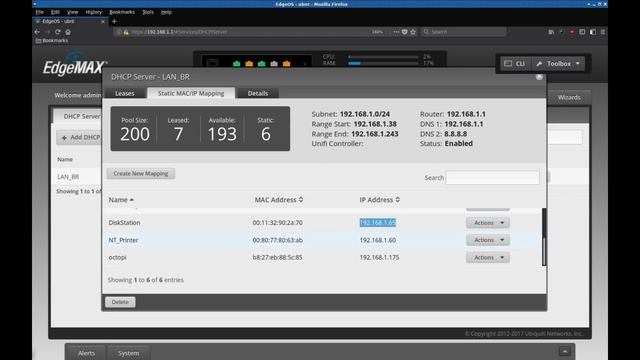Click the browser Forward arrow

[47, 32]
